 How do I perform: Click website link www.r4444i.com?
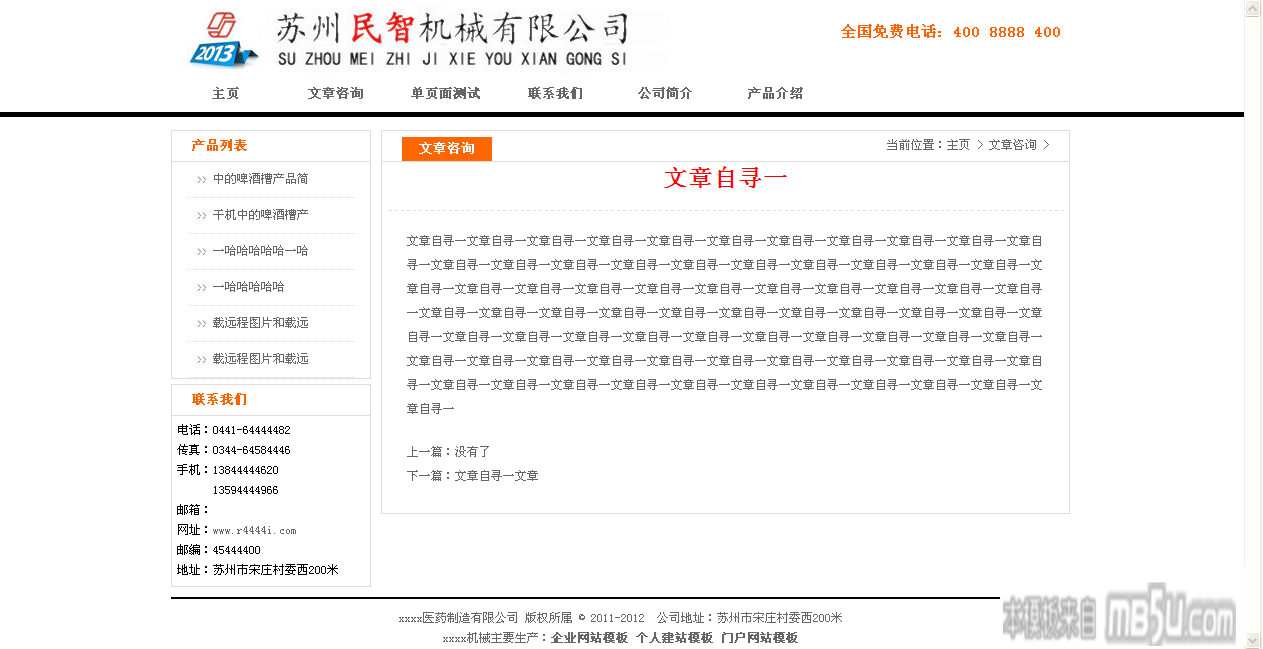click(x=254, y=530)
